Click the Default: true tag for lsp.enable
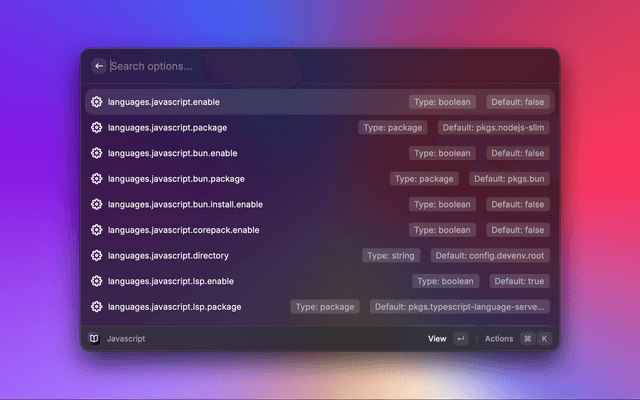640x400 pixels. coord(518,281)
